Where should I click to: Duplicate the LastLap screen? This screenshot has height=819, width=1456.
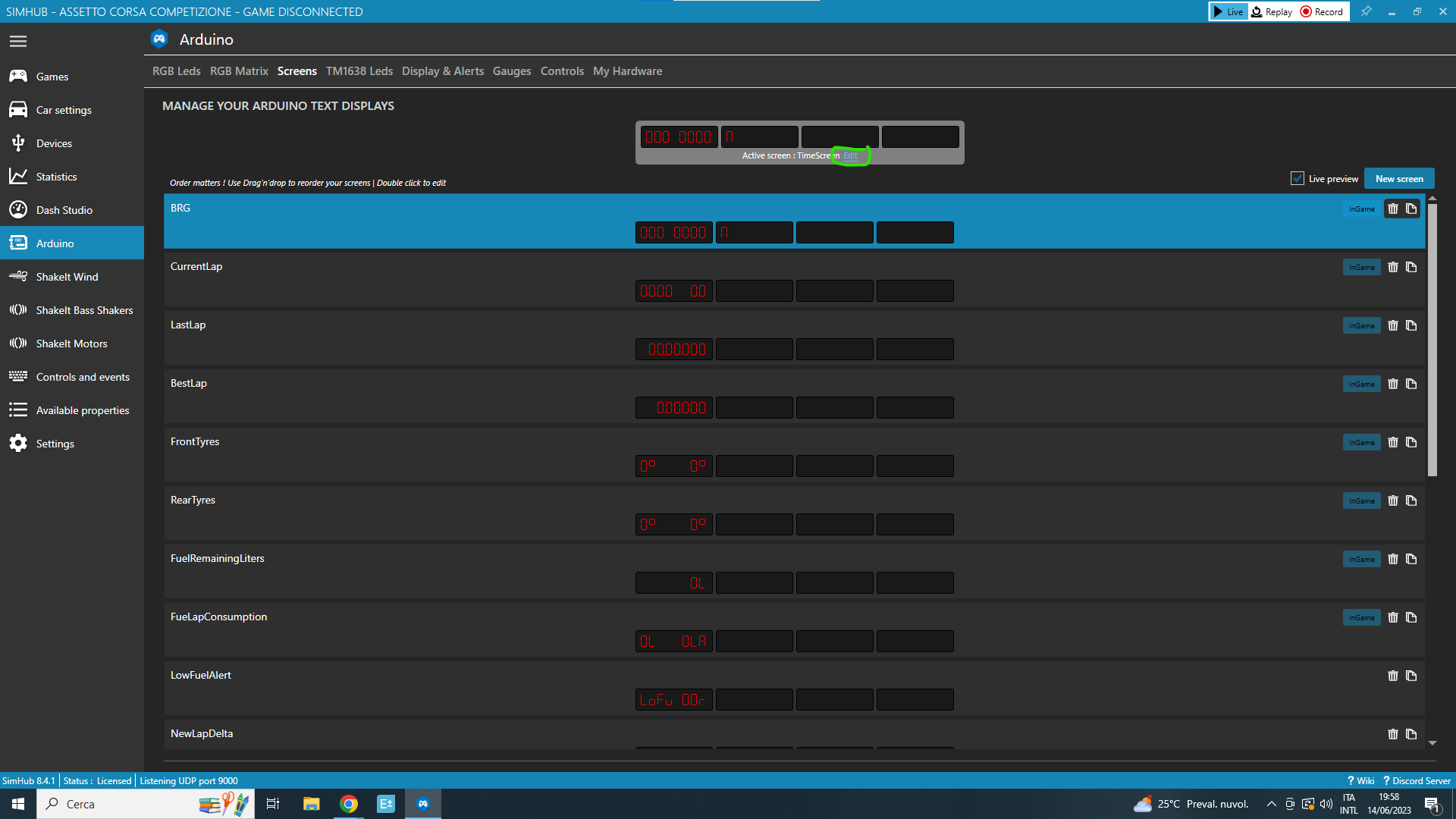point(1411,325)
